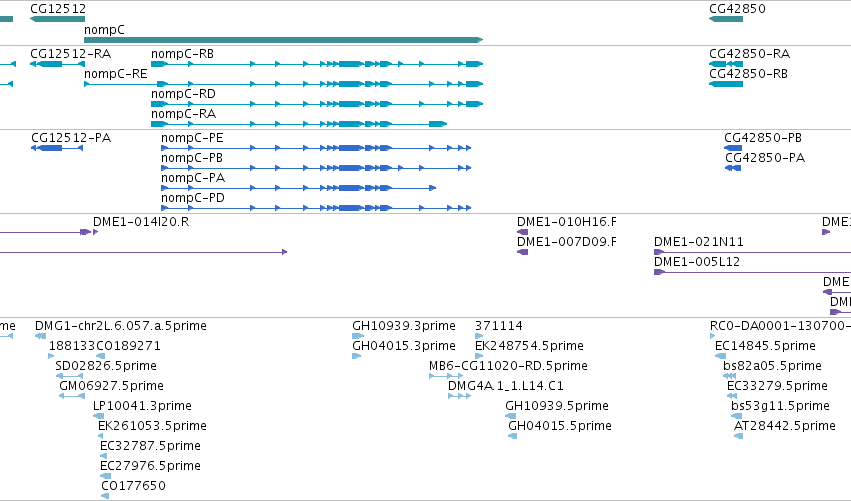The image size is (851, 501).
Task: Click the nompC-RB transcript label
Action: 182,54
